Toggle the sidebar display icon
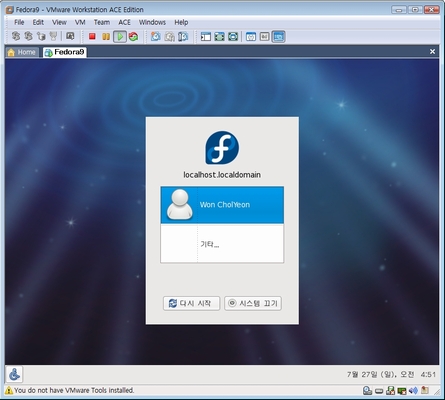This screenshot has height=400, width=445. click(x=206, y=37)
